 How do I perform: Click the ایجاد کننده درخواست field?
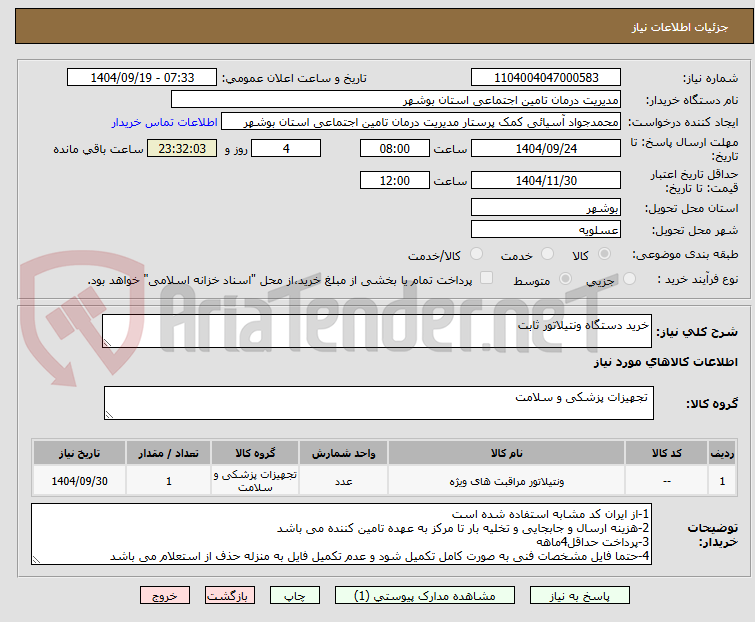pyautogui.click(x=421, y=122)
